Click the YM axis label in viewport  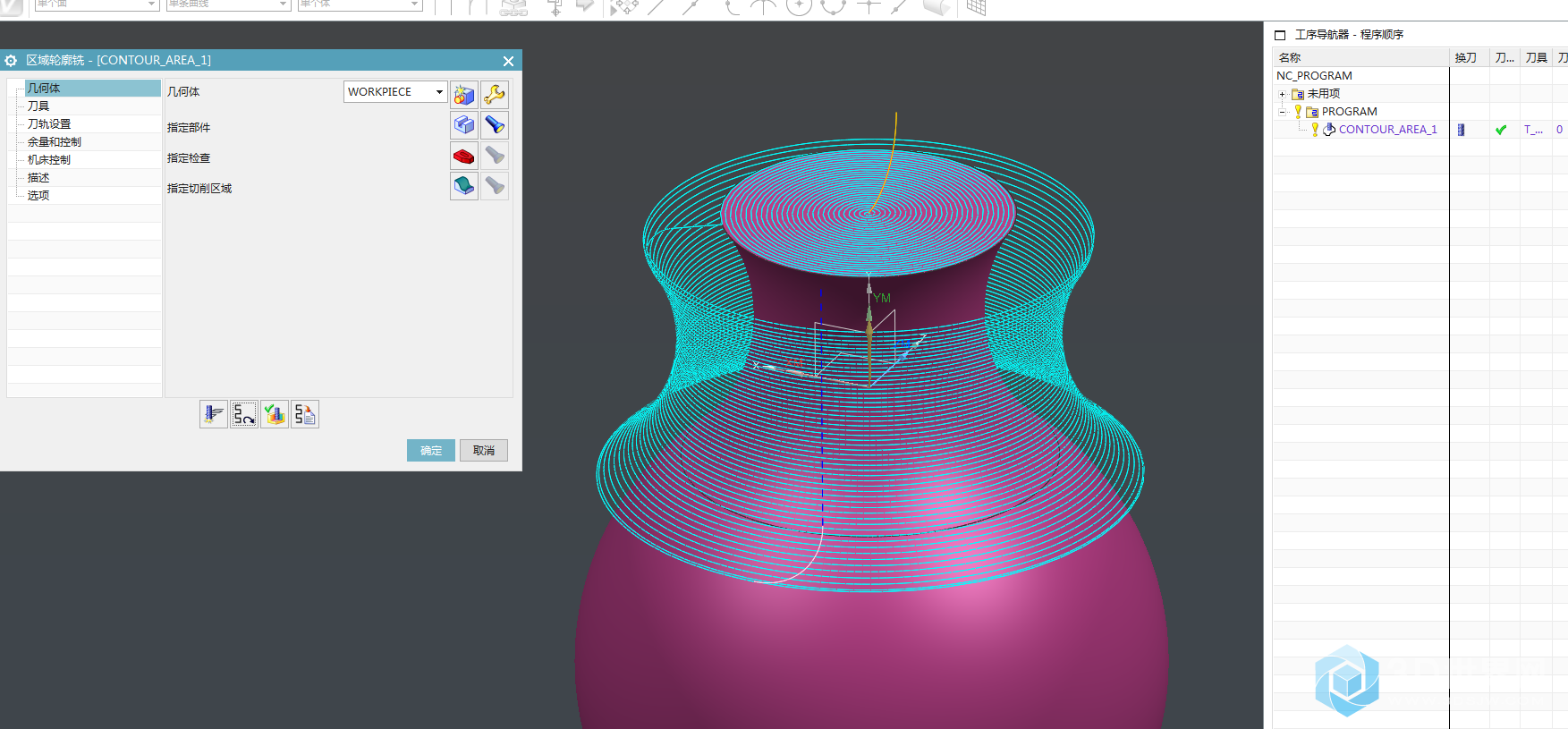click(882, 298)
